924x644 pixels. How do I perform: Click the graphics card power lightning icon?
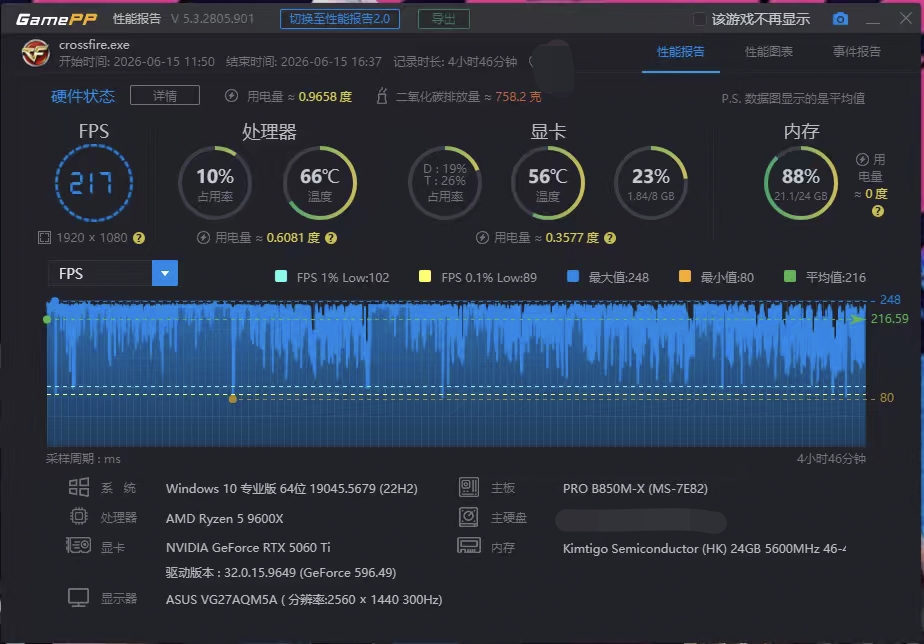click(x=482, y=237)
